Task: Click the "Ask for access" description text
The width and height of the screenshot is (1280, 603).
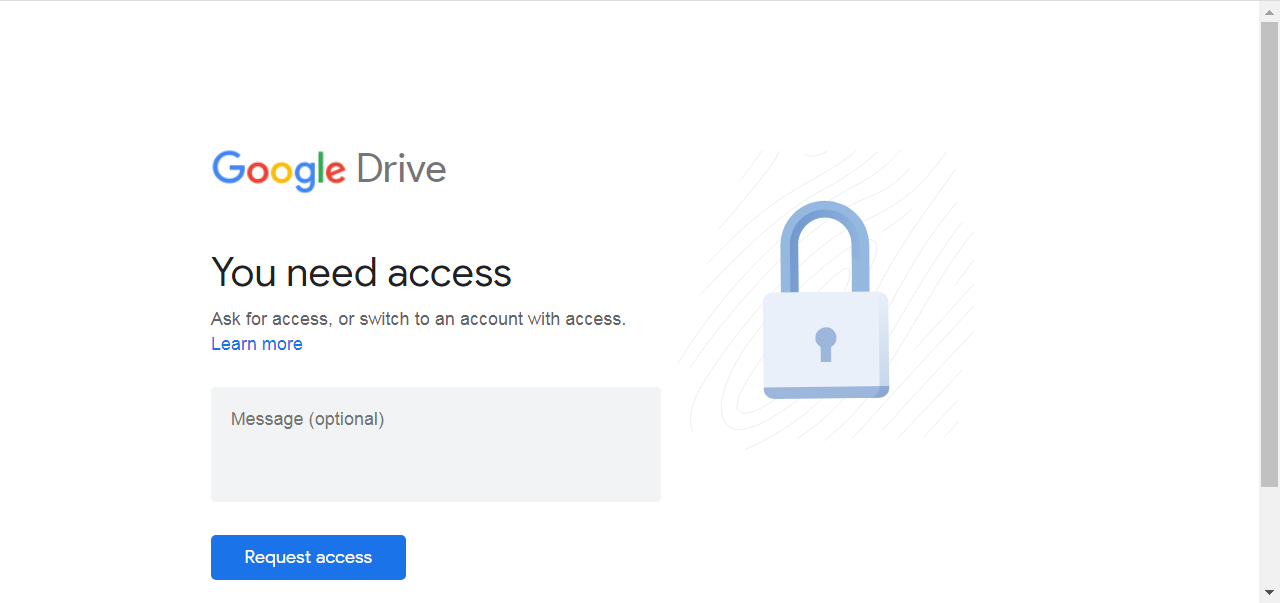Action: pos(417,319)
